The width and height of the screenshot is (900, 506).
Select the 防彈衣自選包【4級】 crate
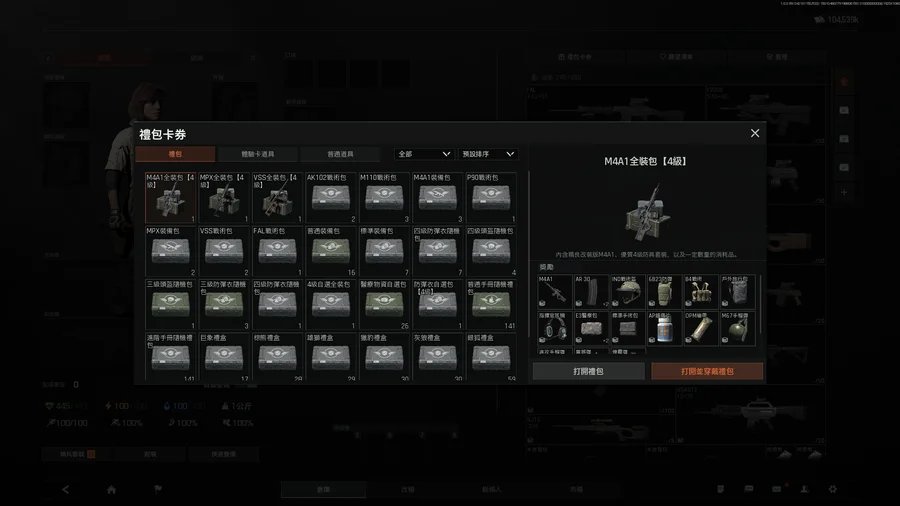437,304
